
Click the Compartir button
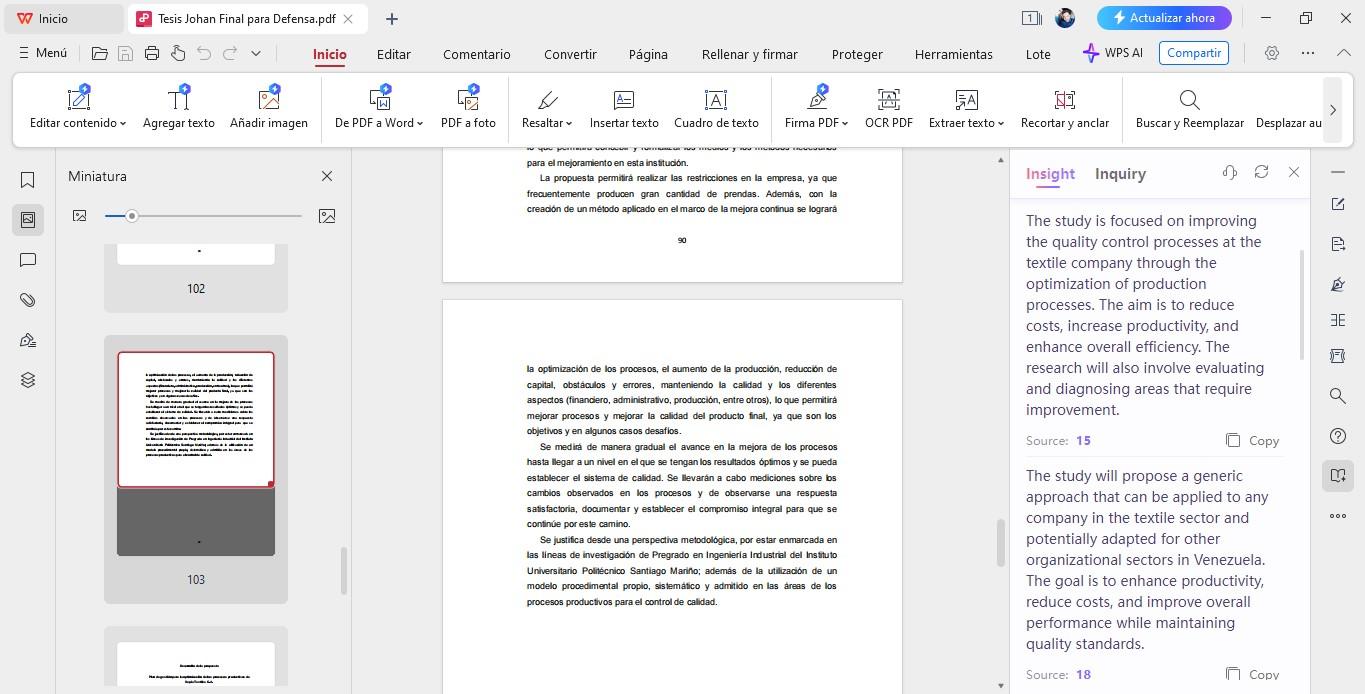(x=1193, y=53)
